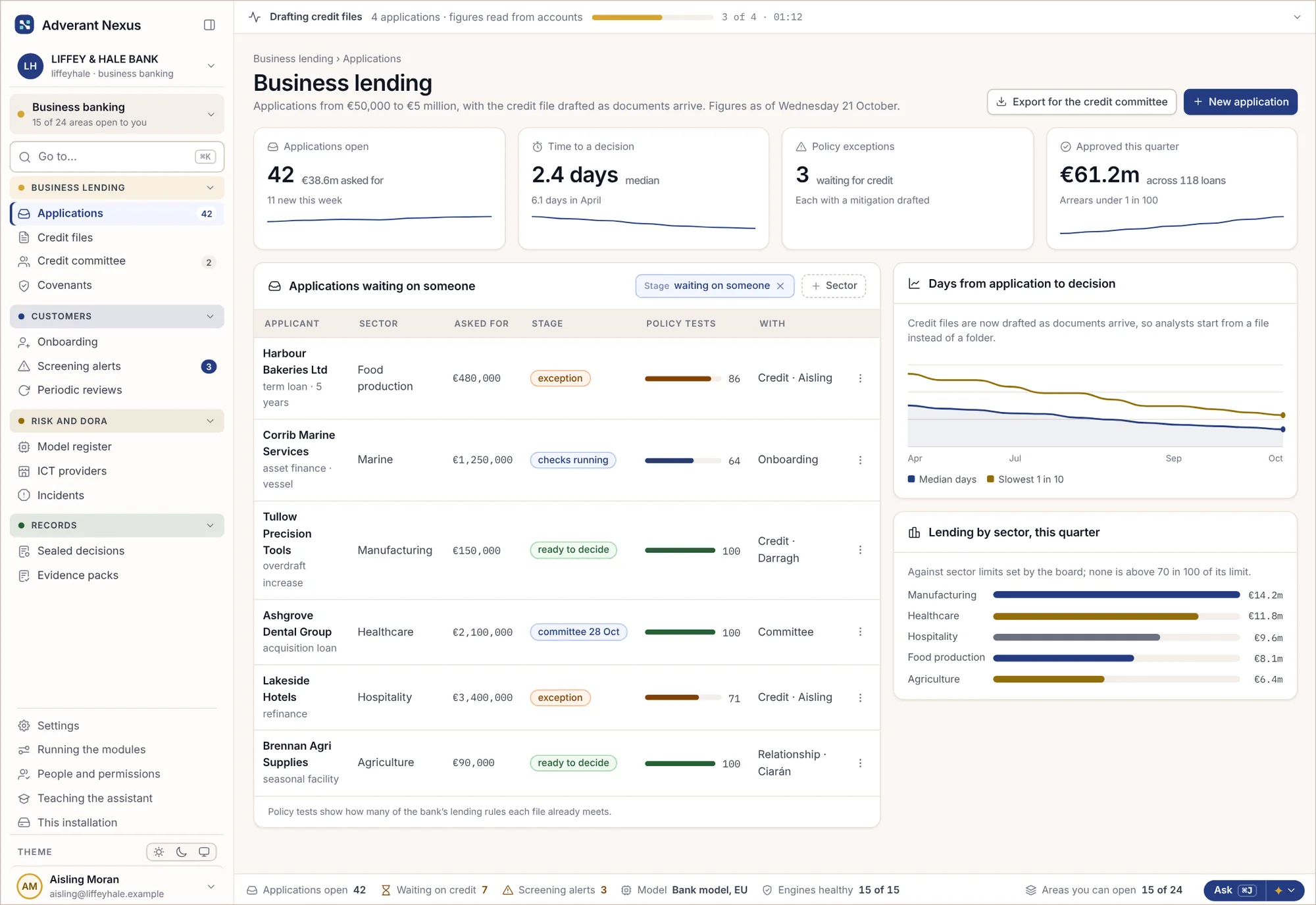Start a New application
The width and height of the screenshot is (1316, 905).
(x=1240, y=102)
